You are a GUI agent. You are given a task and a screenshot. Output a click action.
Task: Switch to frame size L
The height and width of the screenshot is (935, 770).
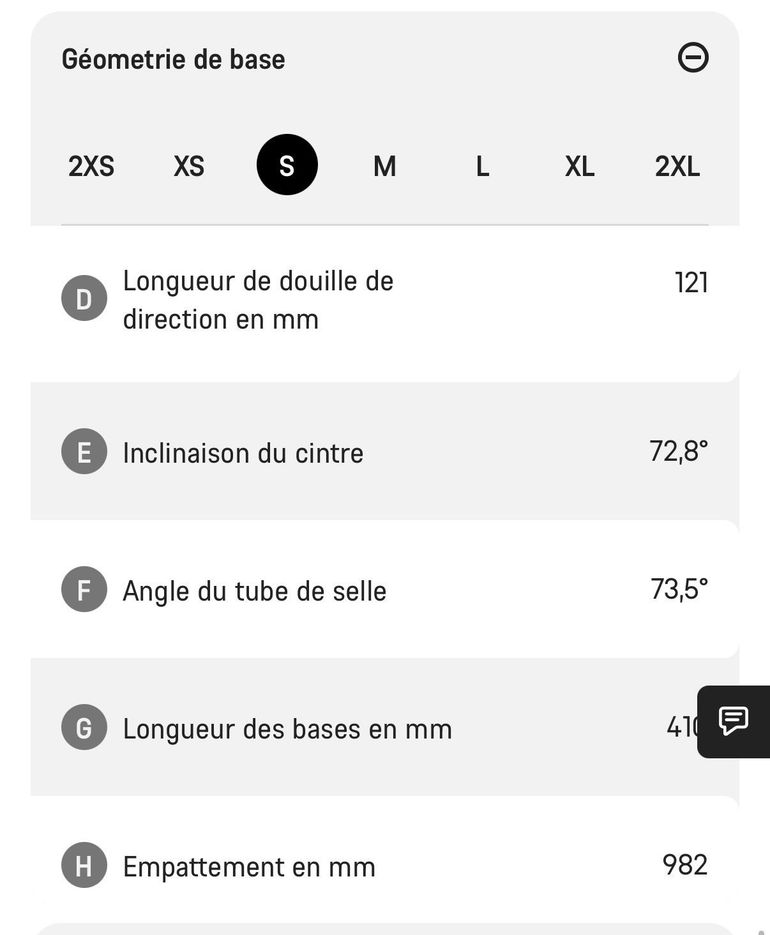(483, 166)
